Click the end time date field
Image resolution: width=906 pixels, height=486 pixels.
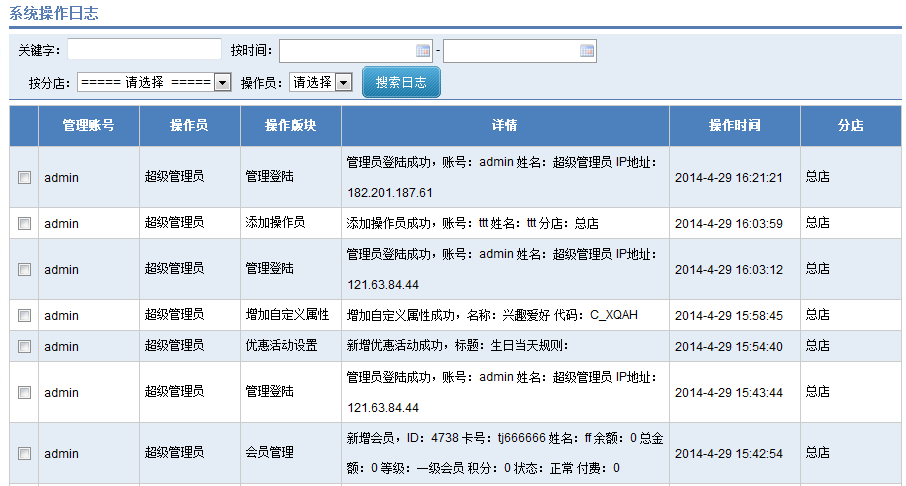[x=511, y=50]
